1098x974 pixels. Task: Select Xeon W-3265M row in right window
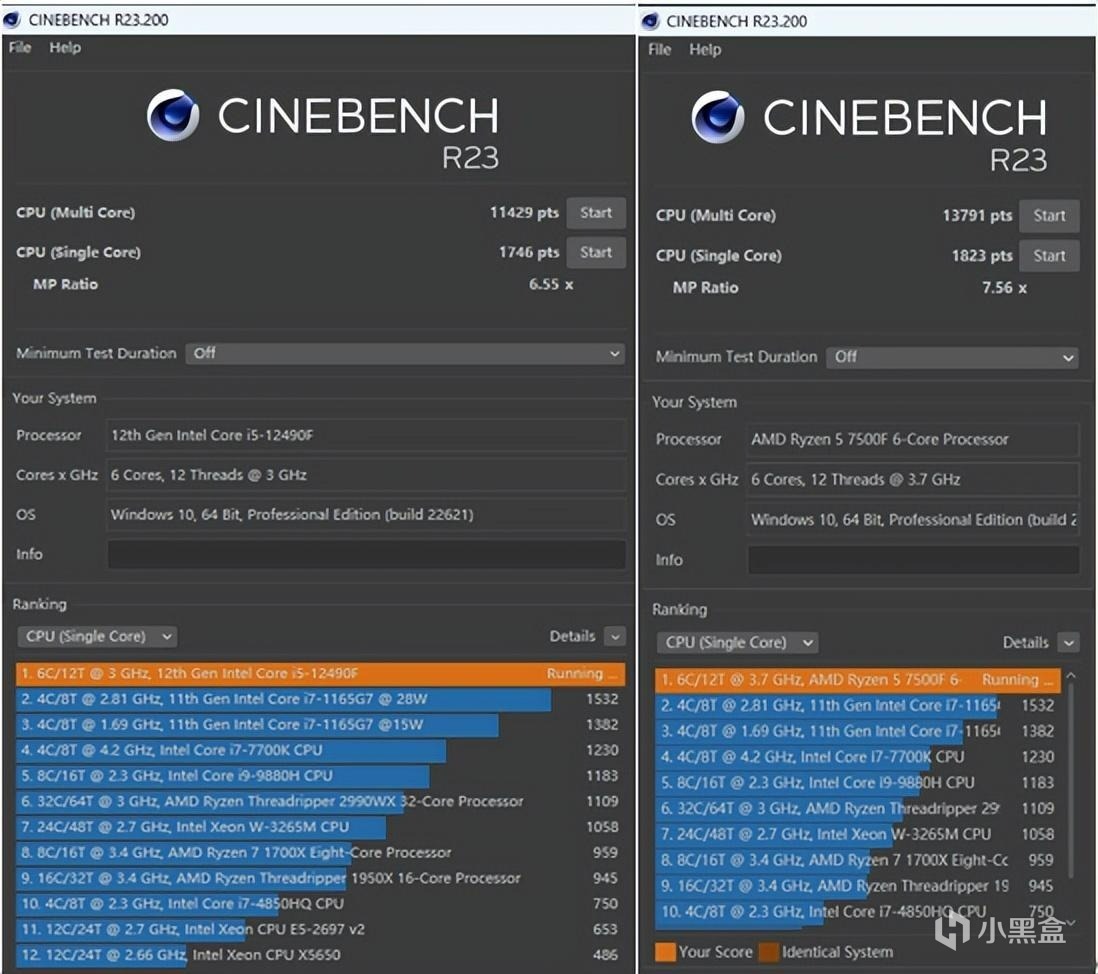(x=858, y=834)
